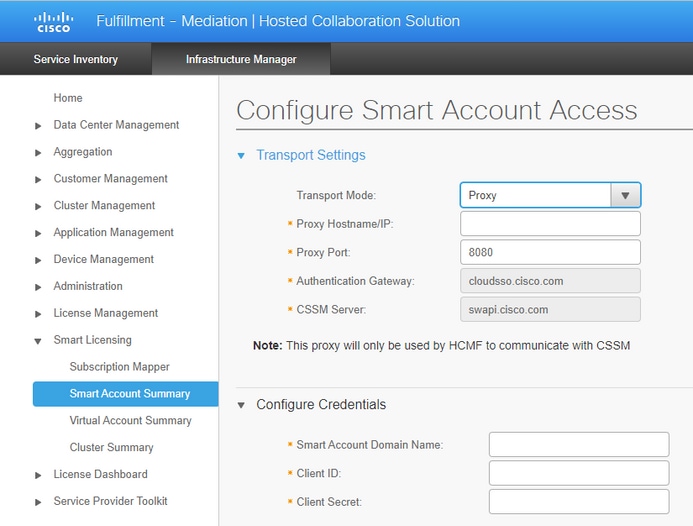
Task: Expand the Application Management arrow
Action: click(x=38, y=233)
